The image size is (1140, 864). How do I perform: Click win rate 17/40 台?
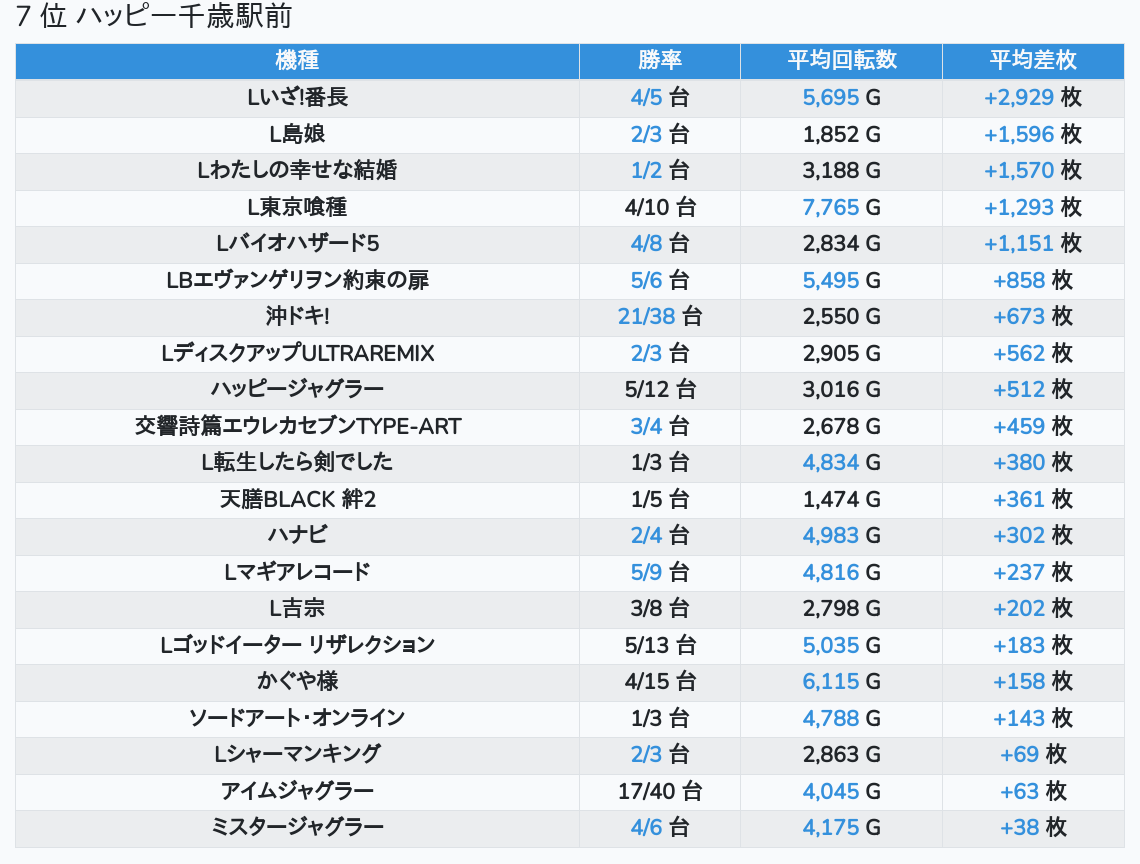[659, 791]
